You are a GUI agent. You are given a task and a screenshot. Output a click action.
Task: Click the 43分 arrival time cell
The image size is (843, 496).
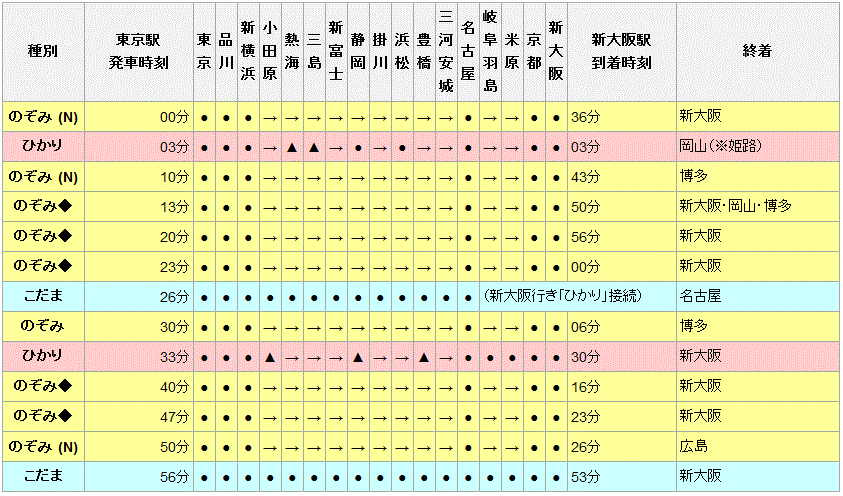pos(621,177)
